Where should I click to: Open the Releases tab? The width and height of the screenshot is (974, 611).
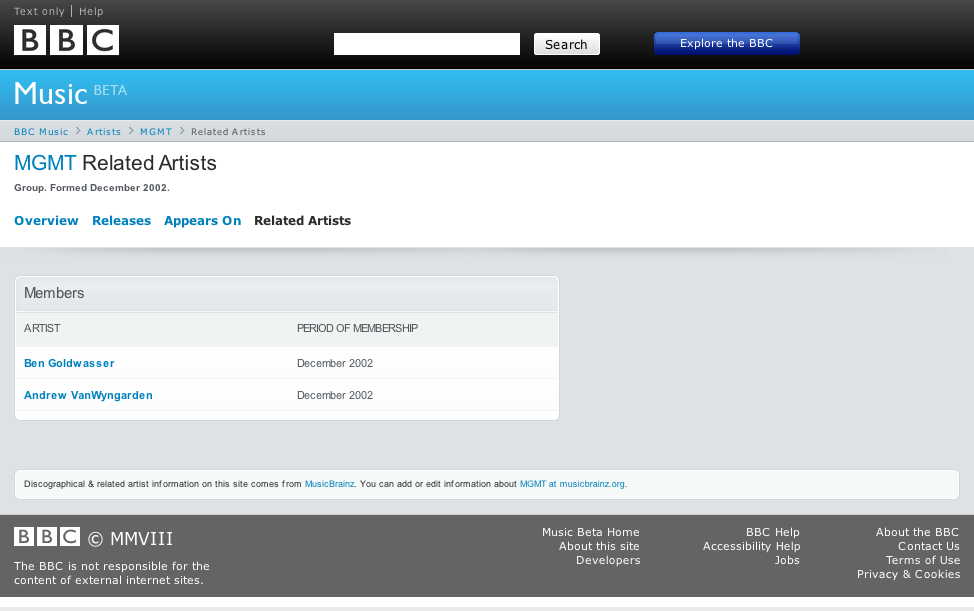[122, 220]
